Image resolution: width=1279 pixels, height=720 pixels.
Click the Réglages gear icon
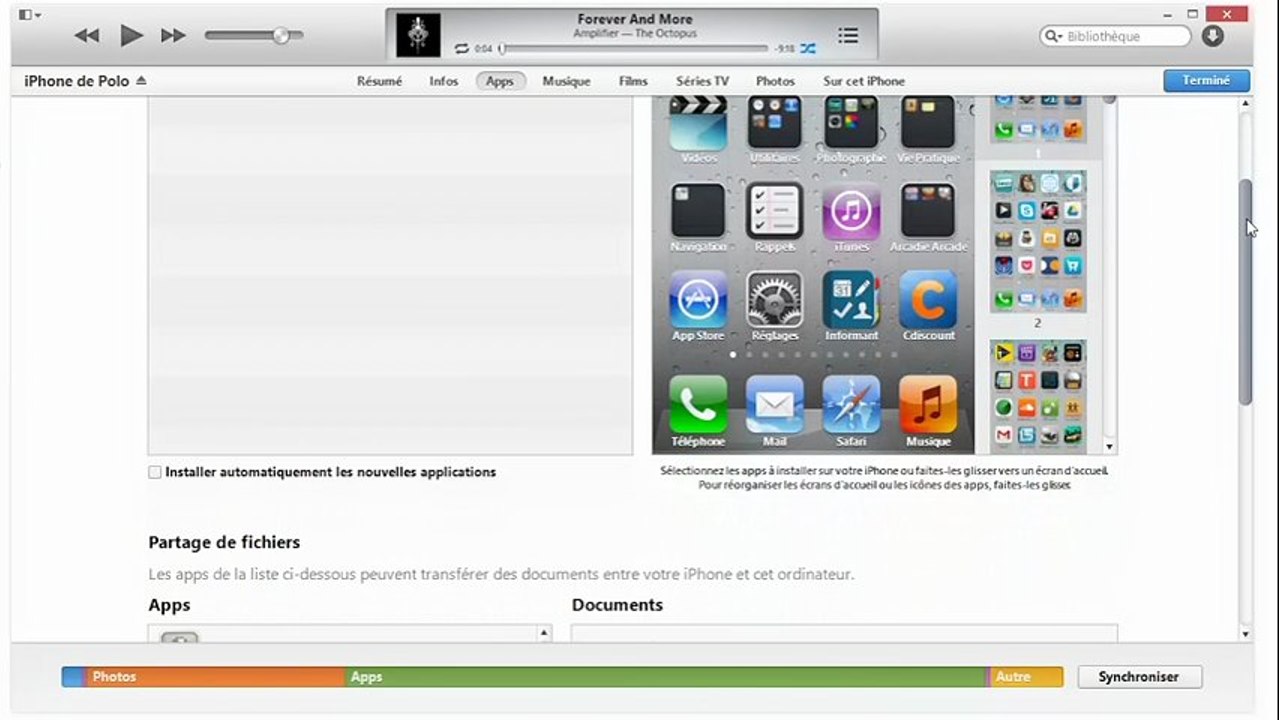774,299
